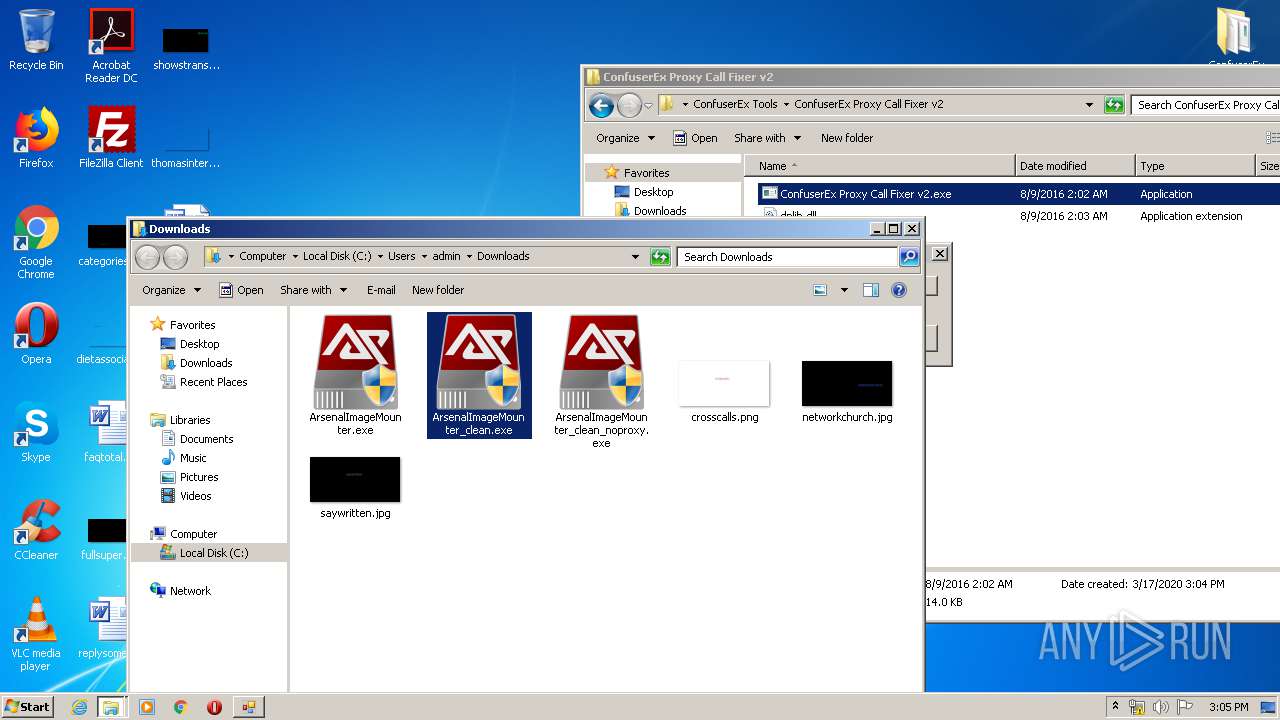Click Computer in Downloads breadcrumb path
The height and width of the screenshot is (720, 1280).
click(262, 256)
